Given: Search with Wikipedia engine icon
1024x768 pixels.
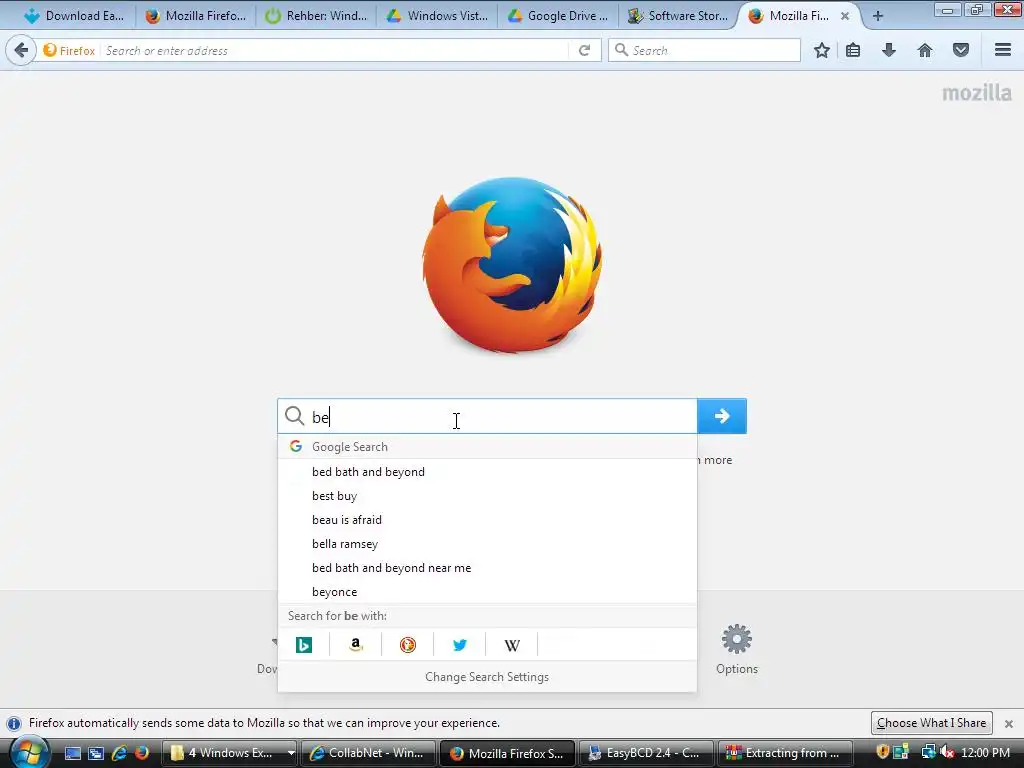Looking at the screenshot, I should click(x=512, y=645).
